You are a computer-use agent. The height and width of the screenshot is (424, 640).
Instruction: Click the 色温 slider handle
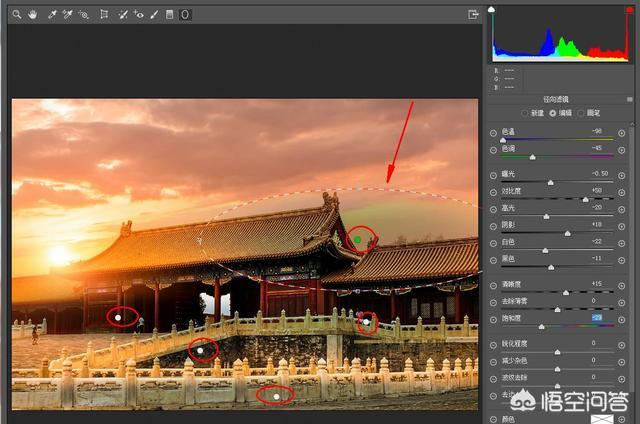[503, 140]
